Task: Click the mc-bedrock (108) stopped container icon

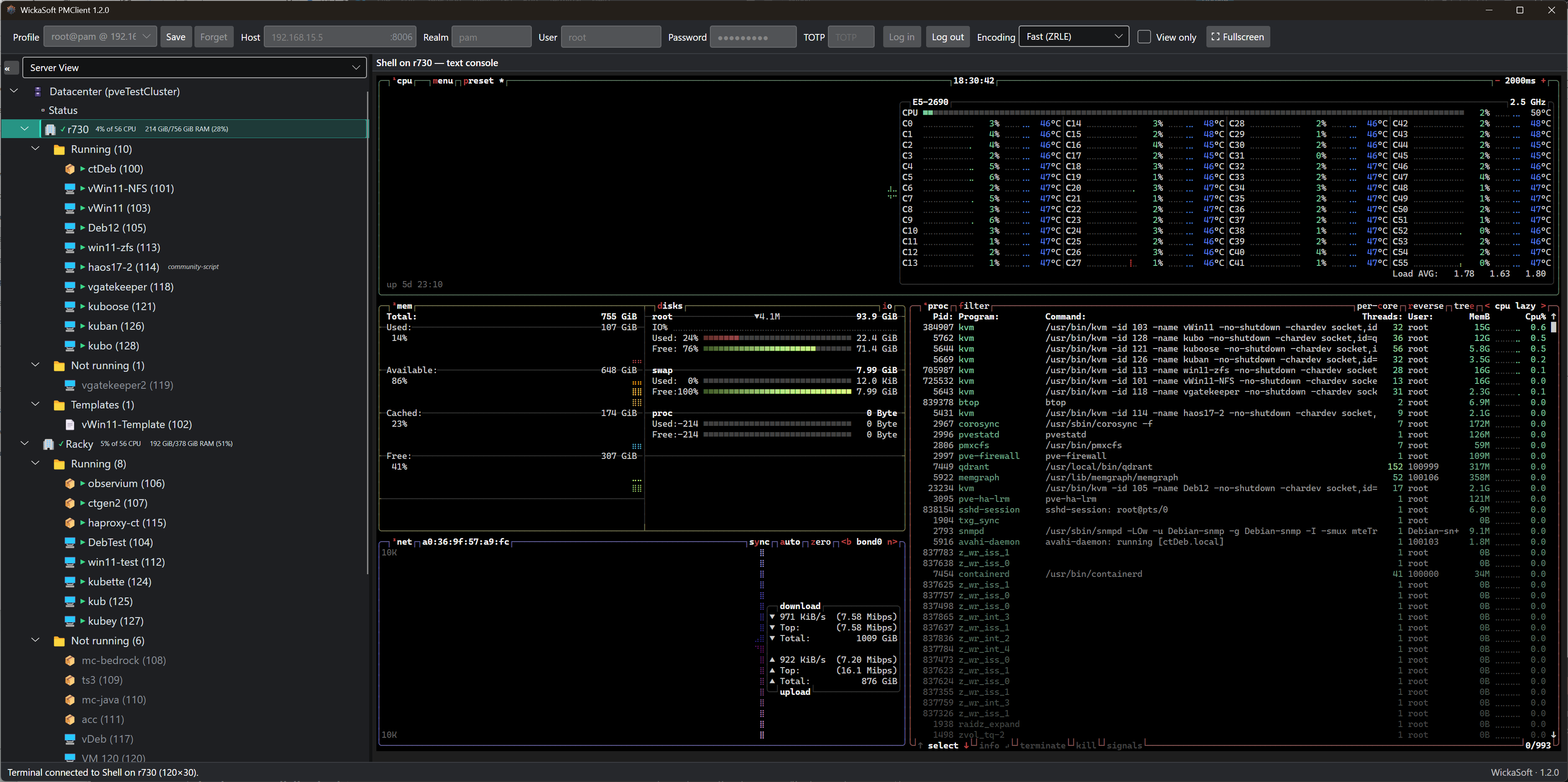Action: tap(70, 660)
